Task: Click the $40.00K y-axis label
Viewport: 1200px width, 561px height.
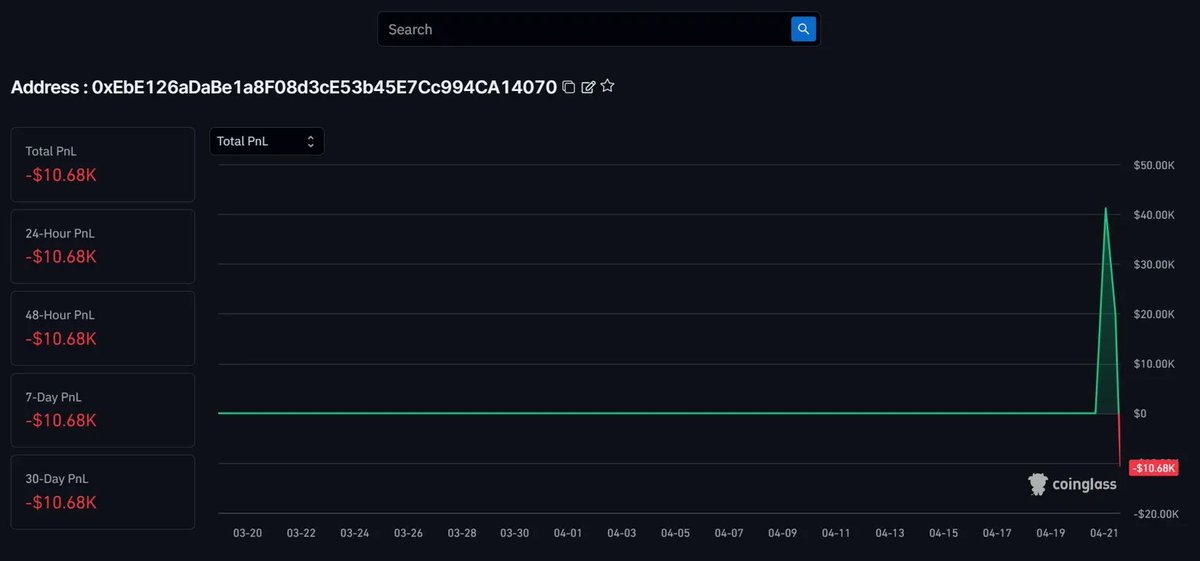Action: tap(1153, 215)
